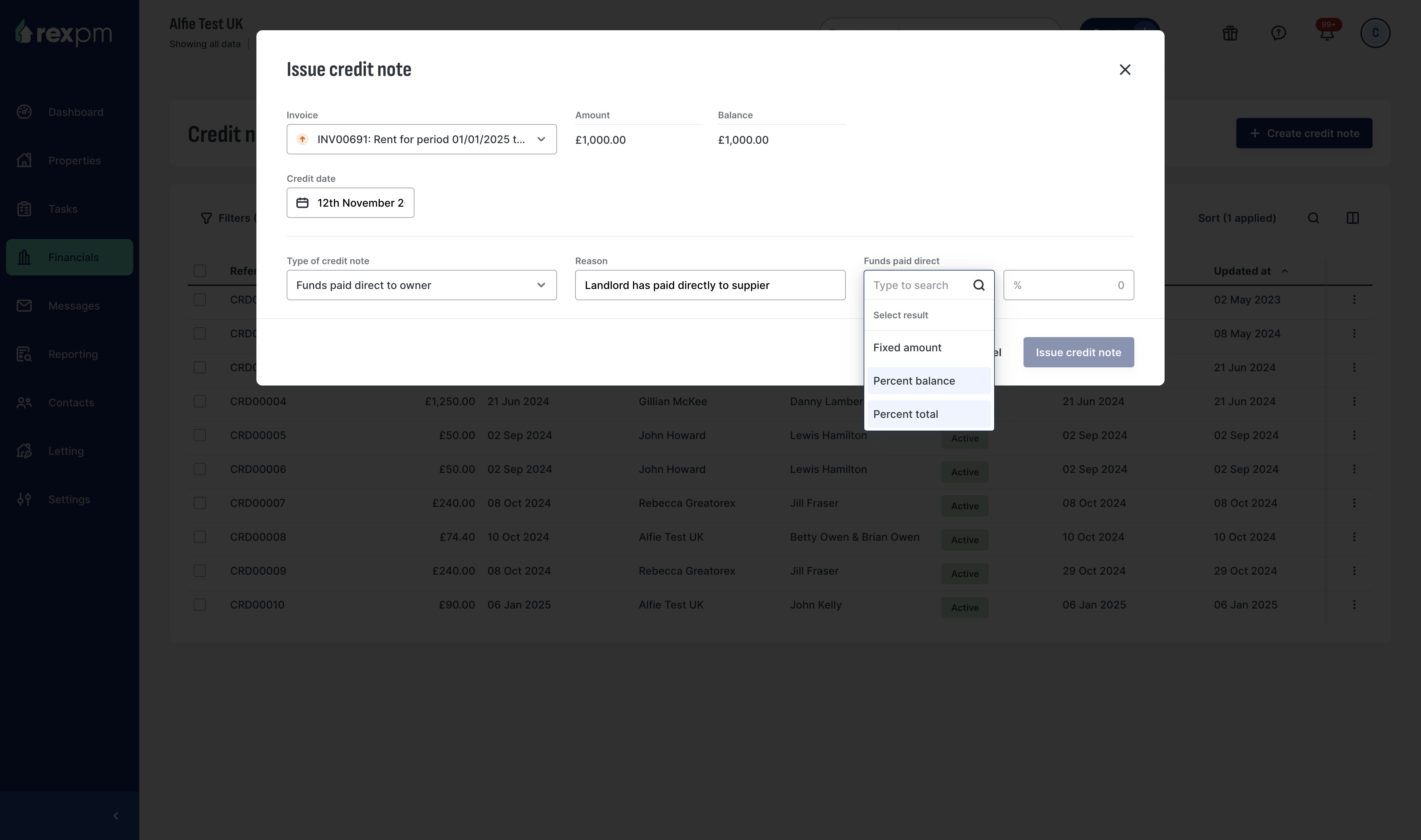Collapse the sidebar with the arrow
Screen dimensions: 1421x840
[116, 816]
